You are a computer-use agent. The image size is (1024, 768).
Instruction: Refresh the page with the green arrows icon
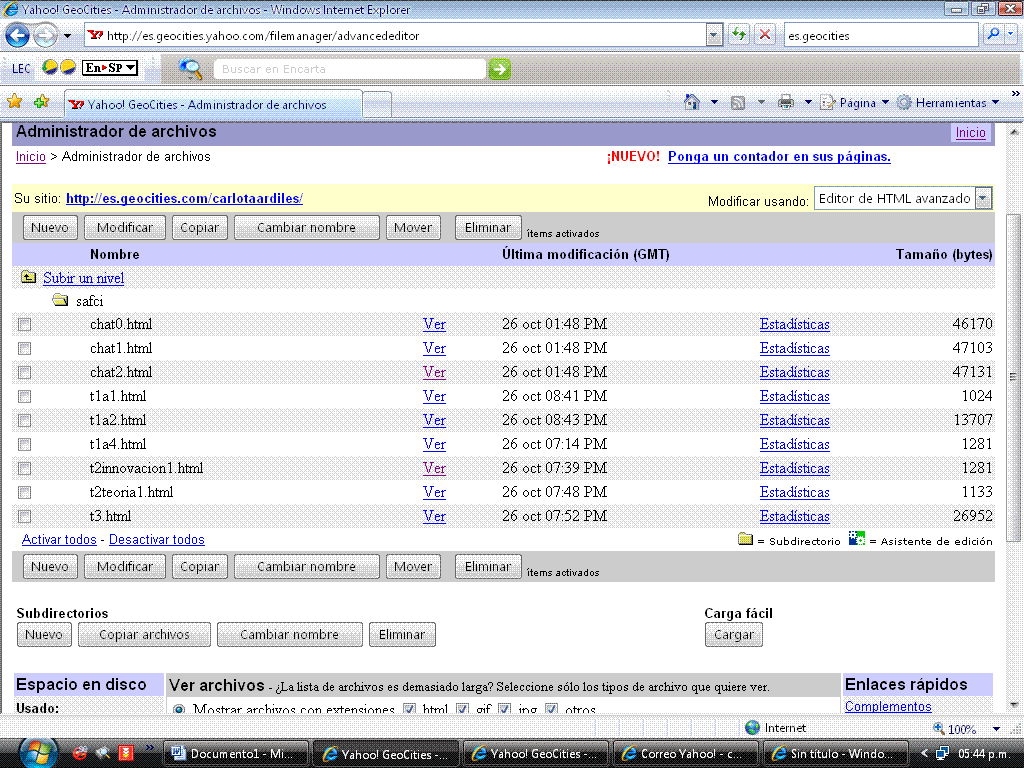[x=739, y=35]
